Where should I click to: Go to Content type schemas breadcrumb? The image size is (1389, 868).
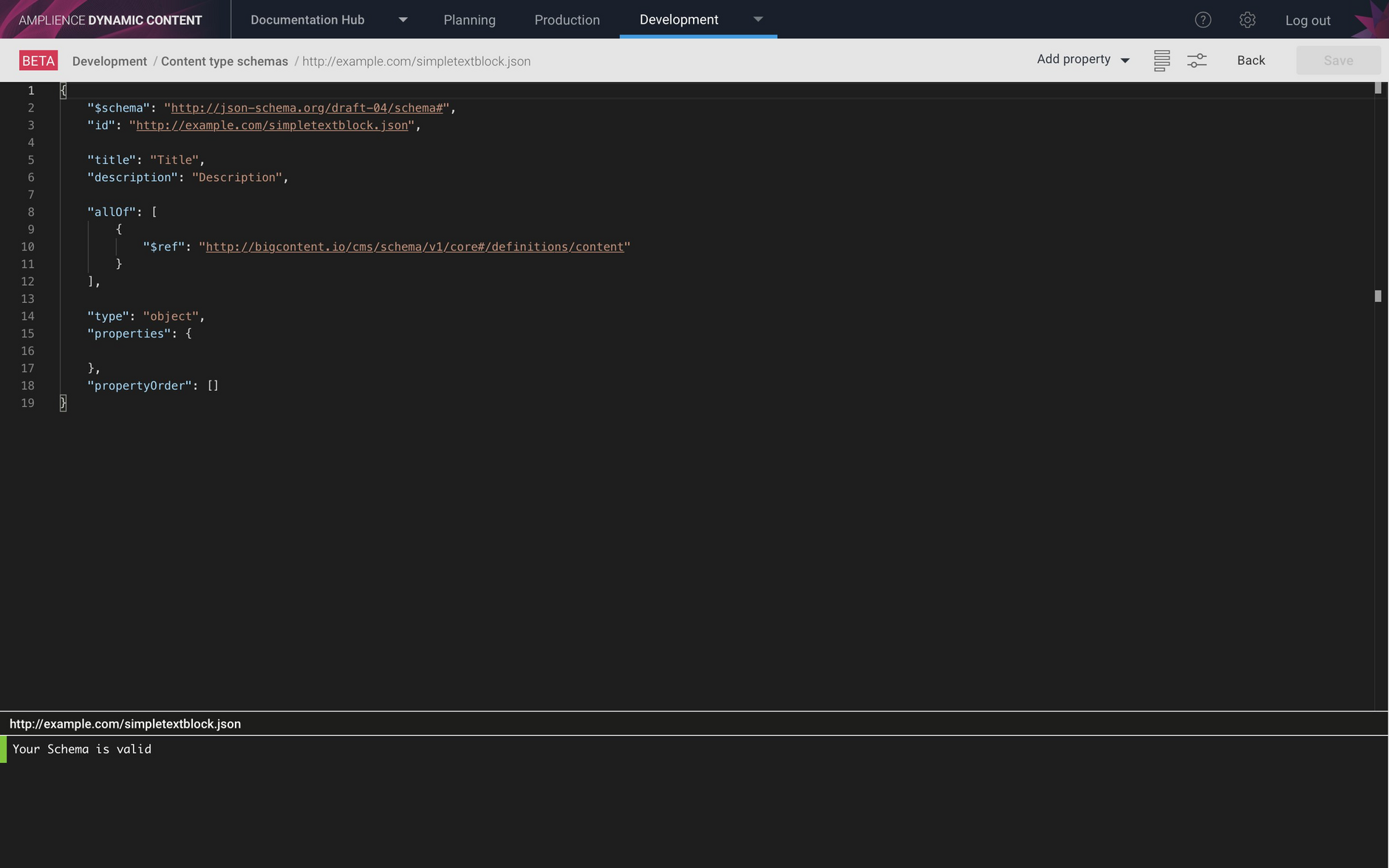[224, 61]
